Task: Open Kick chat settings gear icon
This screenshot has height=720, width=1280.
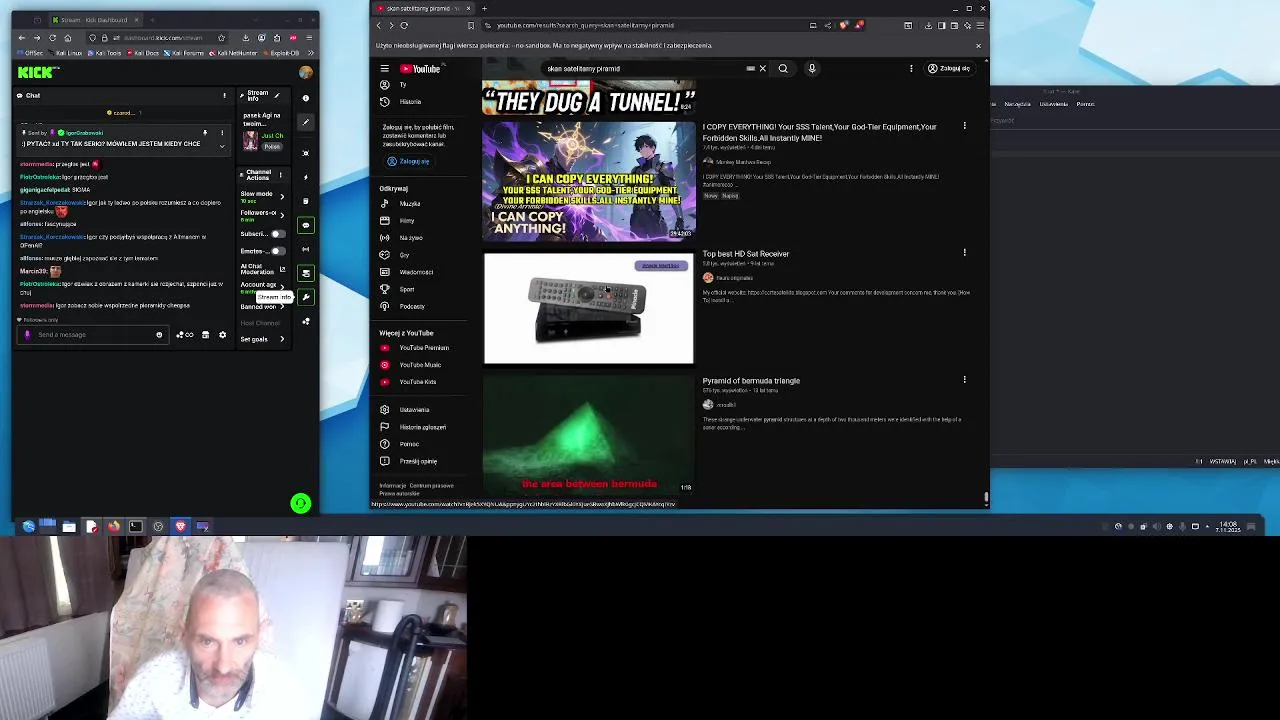Action: [x=222, y=335]
